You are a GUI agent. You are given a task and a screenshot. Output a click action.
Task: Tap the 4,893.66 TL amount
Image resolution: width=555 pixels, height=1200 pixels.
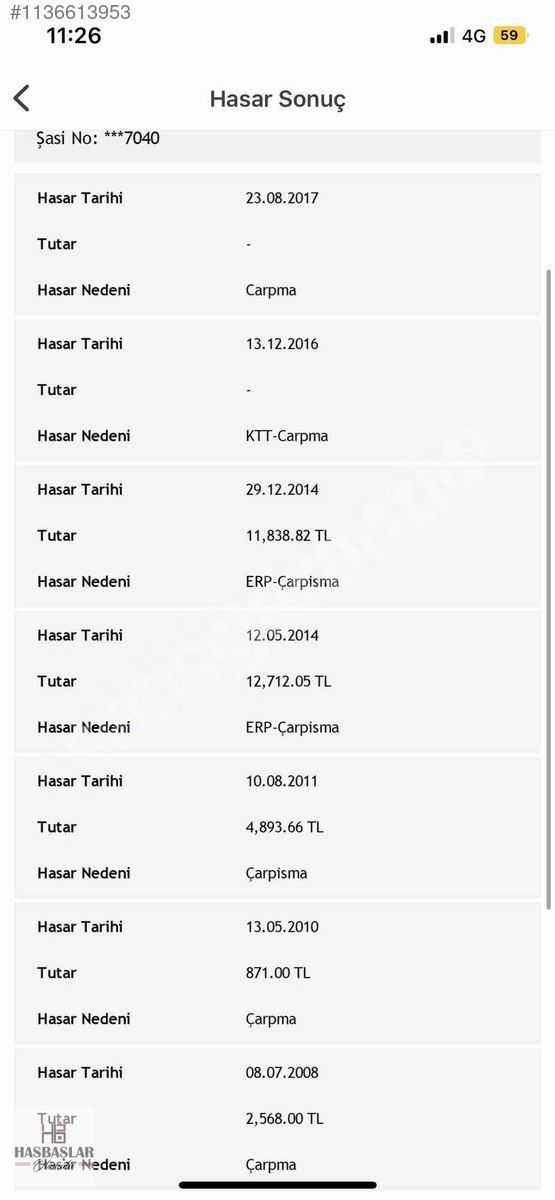(x=284, y=828)
